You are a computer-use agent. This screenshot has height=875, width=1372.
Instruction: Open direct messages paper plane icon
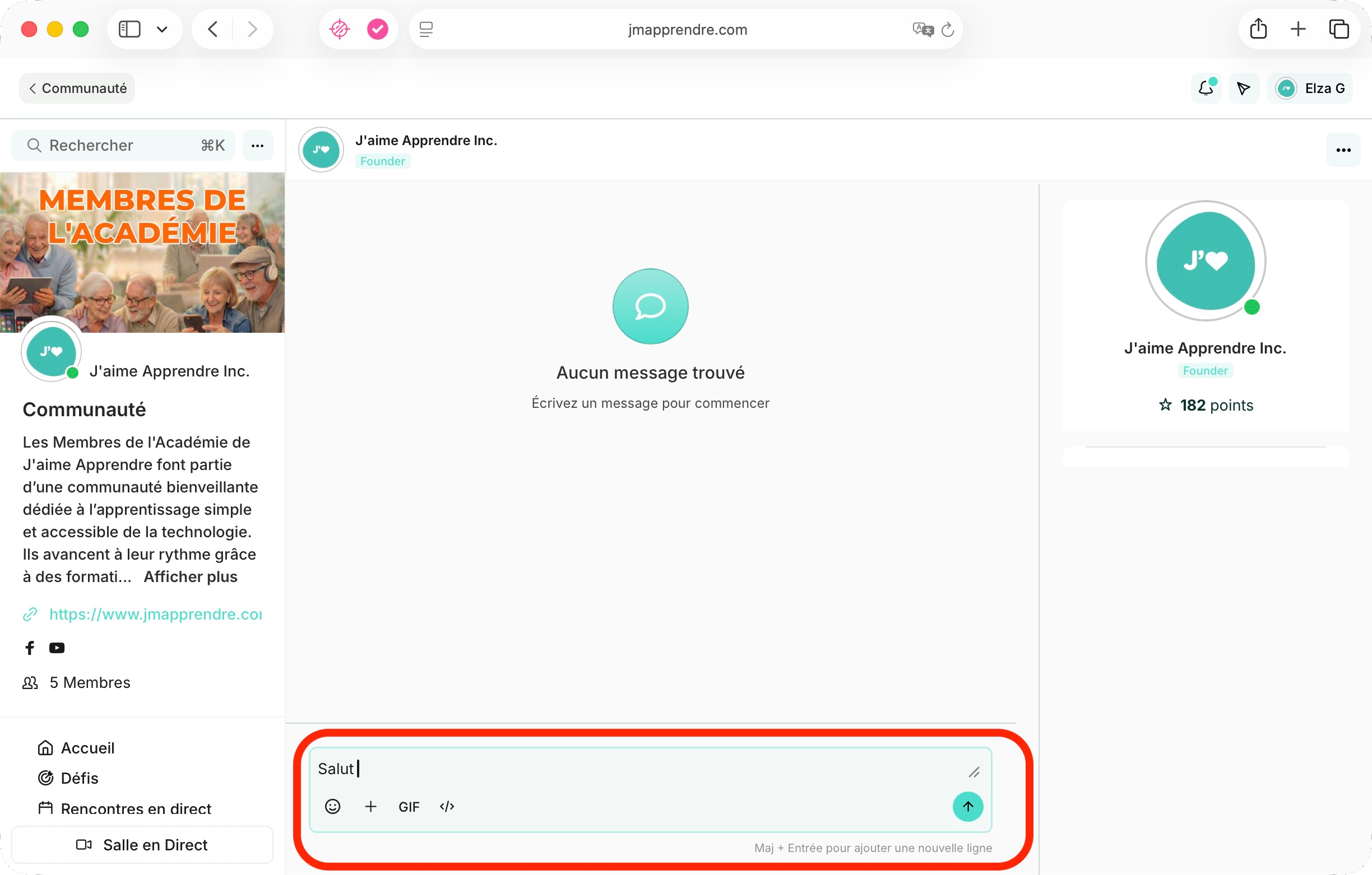(x=1244, y=89)
